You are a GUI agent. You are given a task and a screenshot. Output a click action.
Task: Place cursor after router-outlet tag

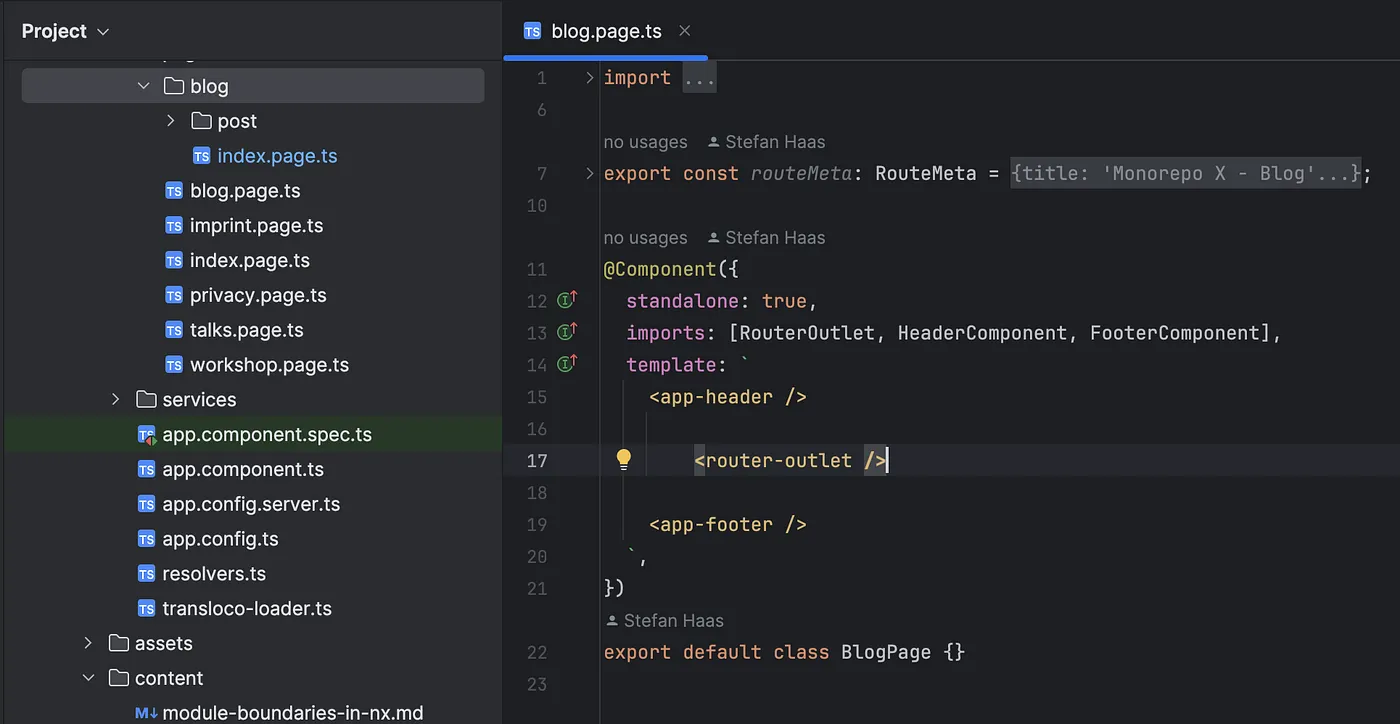tap(888, 461)
